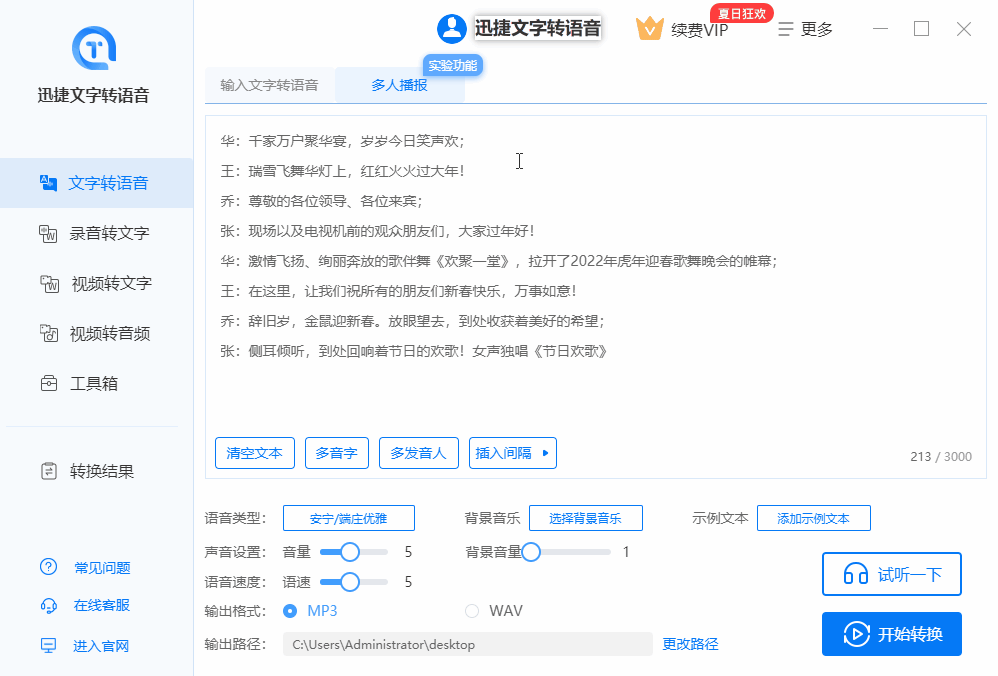Click the play icon on 开始转换

[x=857, y=634]
